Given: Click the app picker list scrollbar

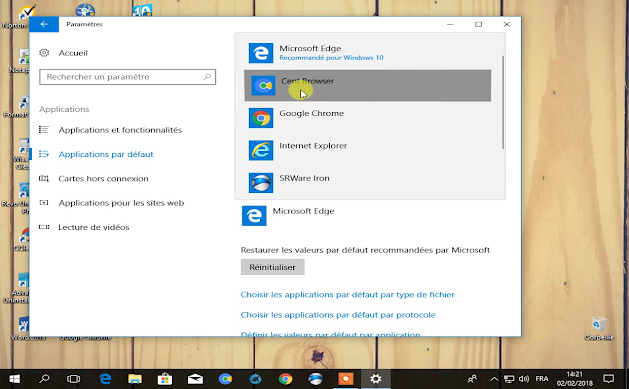Looking at the screenshot, I should click(x=503, y=103).
